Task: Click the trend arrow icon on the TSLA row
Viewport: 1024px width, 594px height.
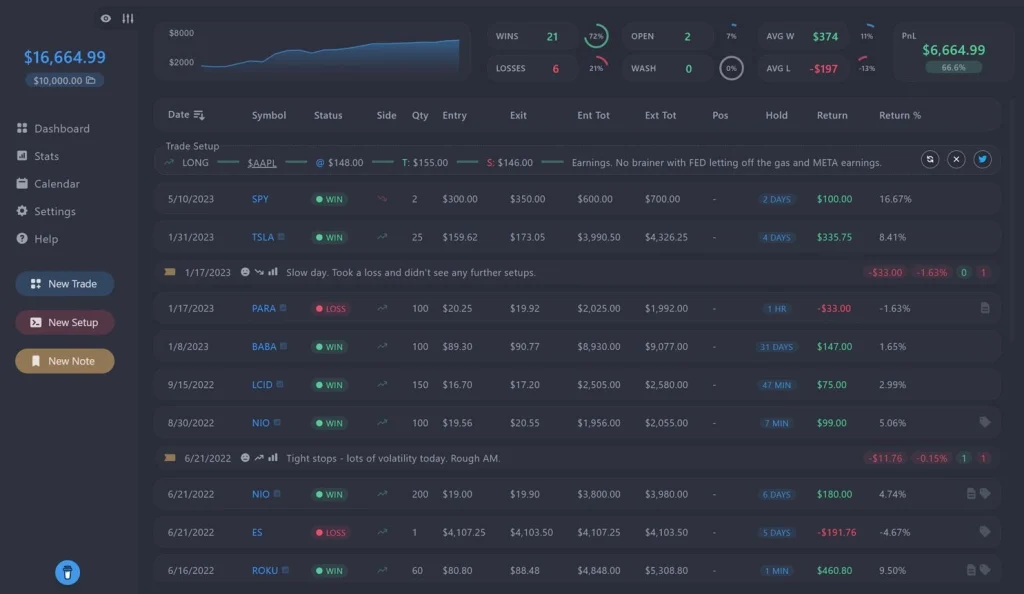Action: (x=381, y=237)
